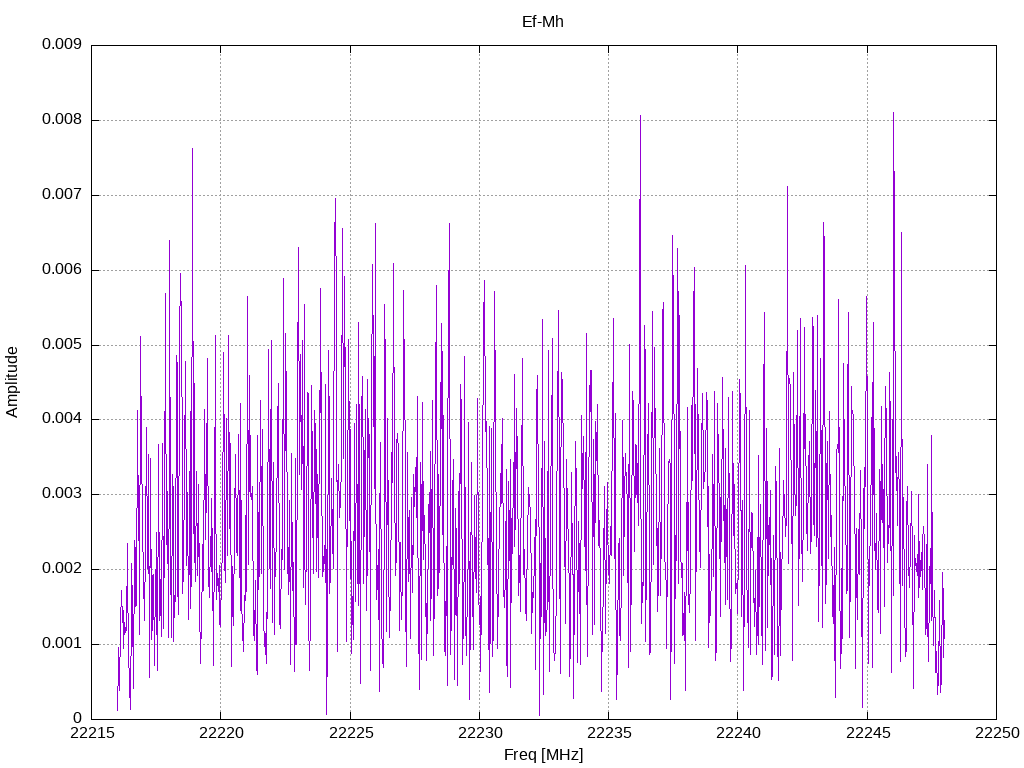Click the tallest spectrum peak near 22246 MHz
Viewport: 1024px width, 768px height.
click(x=893, y=114)
